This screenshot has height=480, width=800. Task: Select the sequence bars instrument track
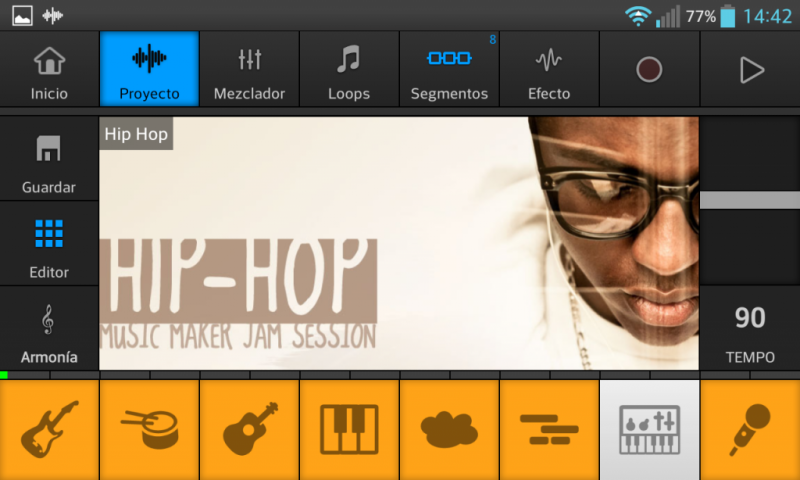tap(549, 429)
